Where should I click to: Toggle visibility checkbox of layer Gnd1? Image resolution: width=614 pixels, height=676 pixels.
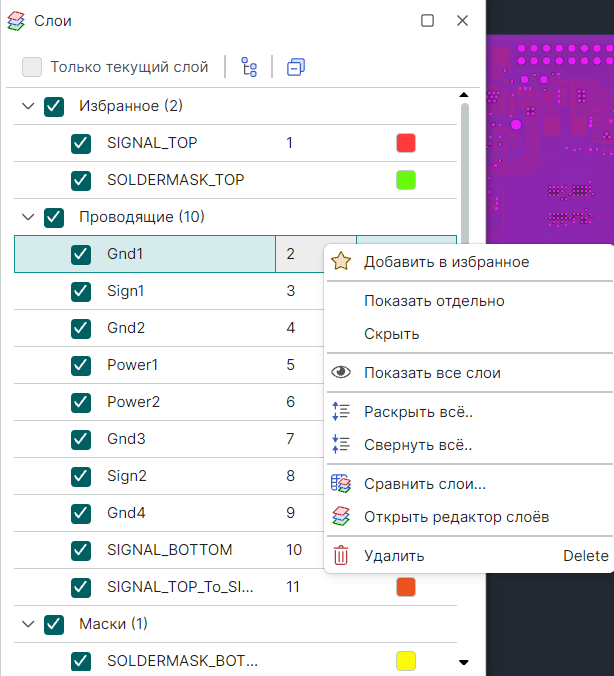(x=81, y=254)
